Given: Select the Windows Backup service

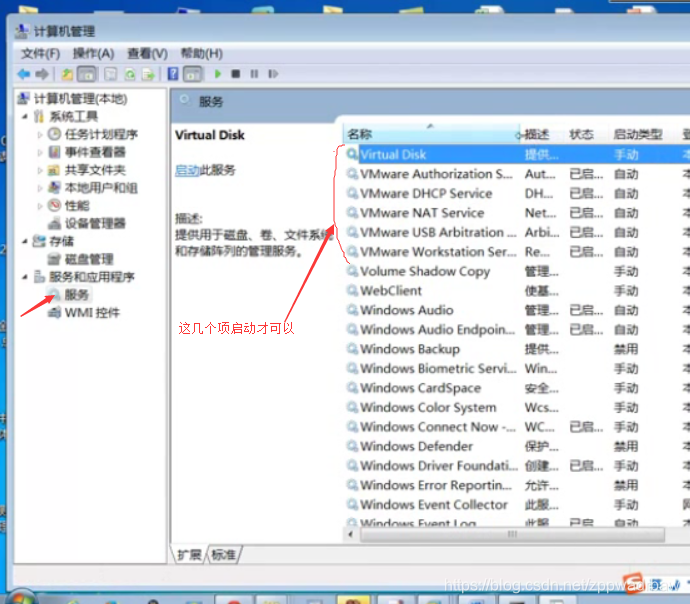Looking at the screenshot, I should [x=517, y=349].
